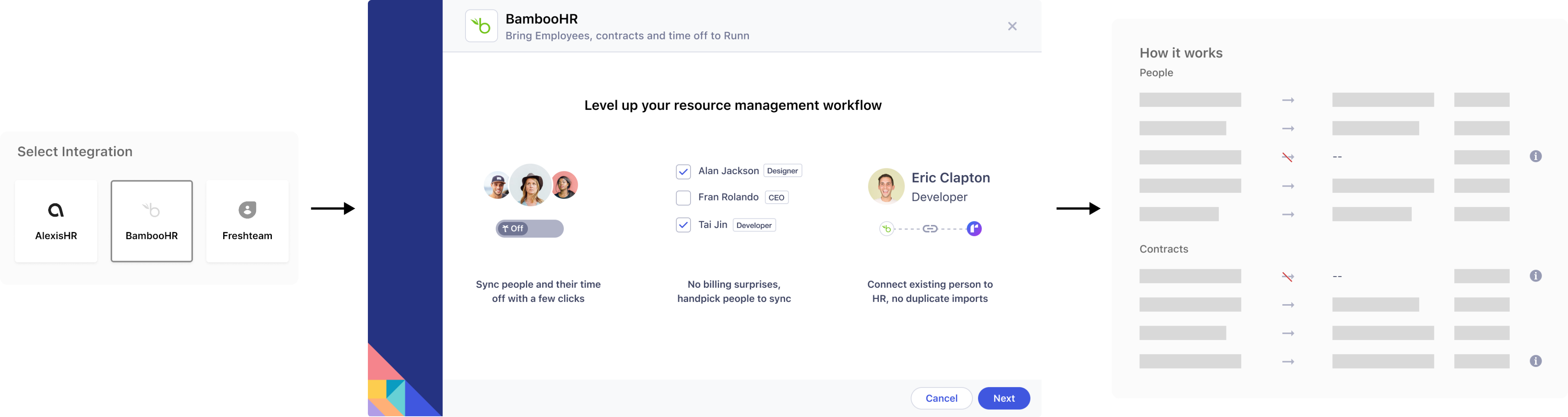
Task: Click the Freshteam logo icon
Action: coord(247,210)
